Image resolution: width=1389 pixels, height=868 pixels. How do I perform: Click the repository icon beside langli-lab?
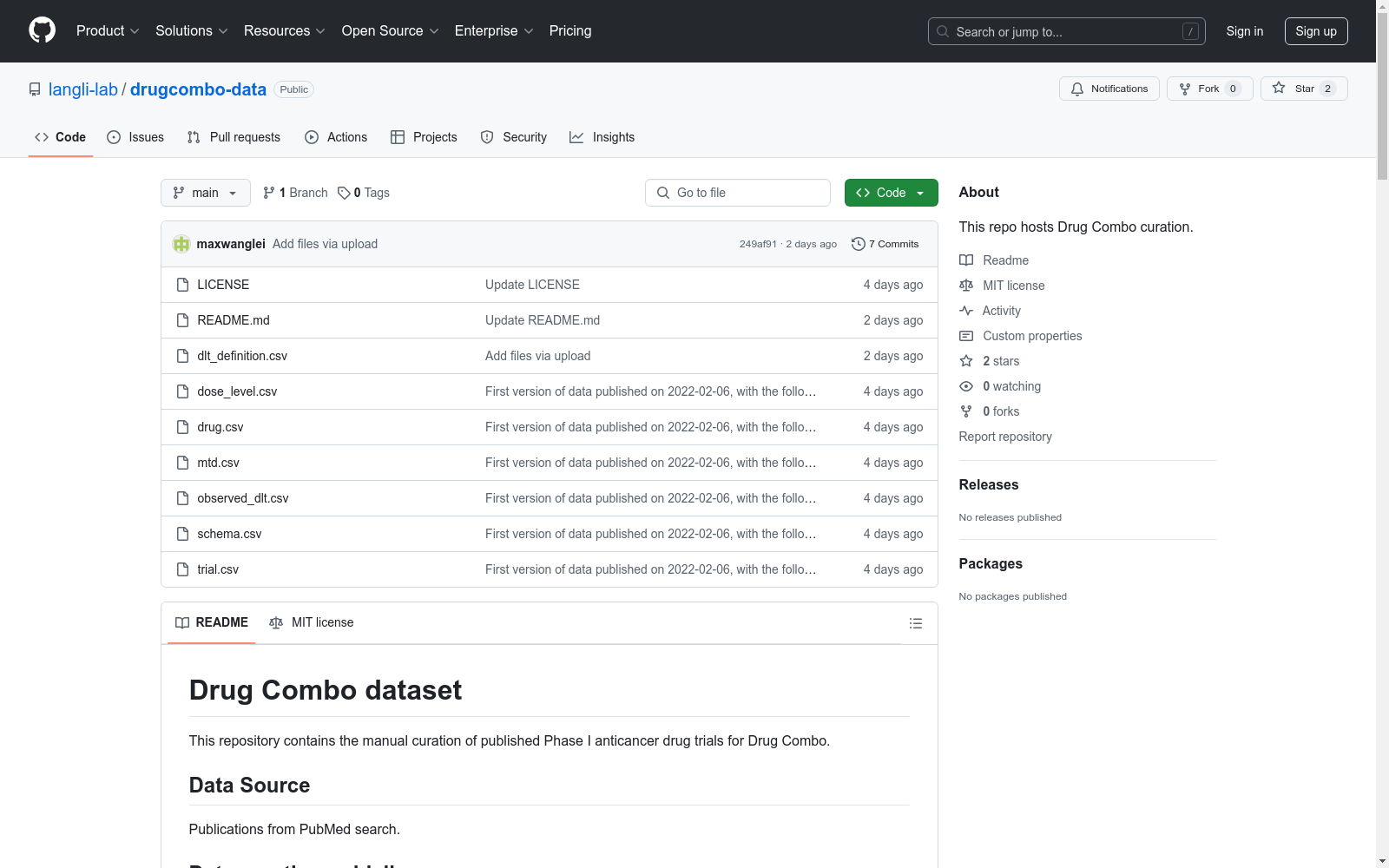(x=35, y=89)
